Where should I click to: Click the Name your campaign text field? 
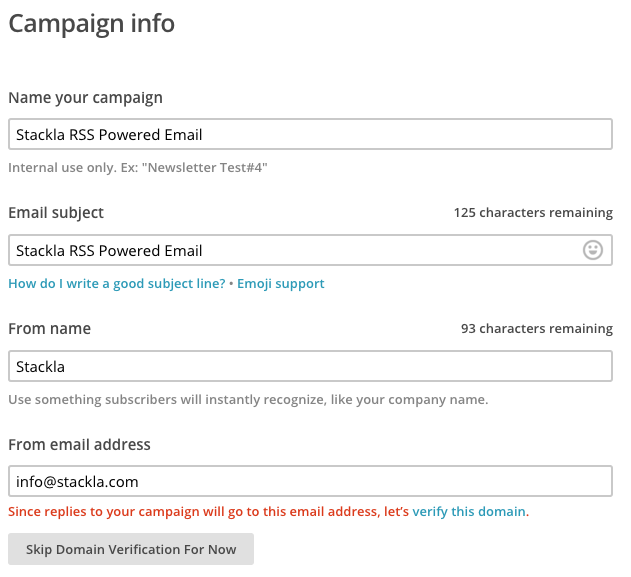click(x=310, y=135)
